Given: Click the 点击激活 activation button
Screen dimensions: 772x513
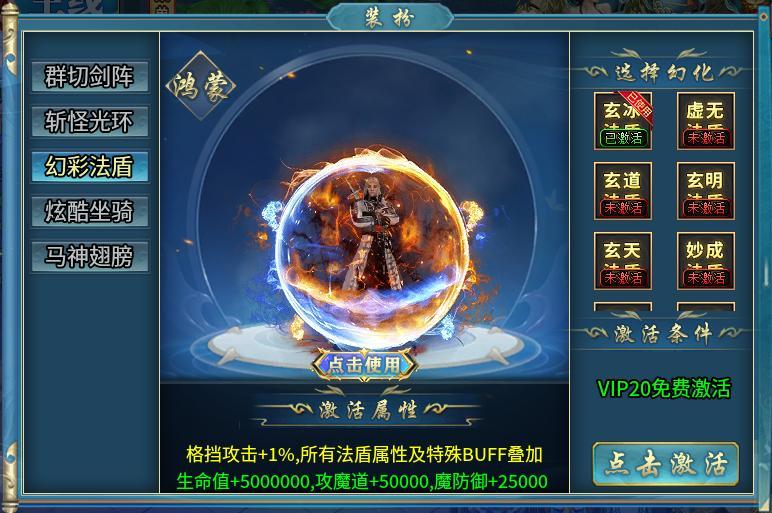Looking at the screenshot, I should click(666, 464).
